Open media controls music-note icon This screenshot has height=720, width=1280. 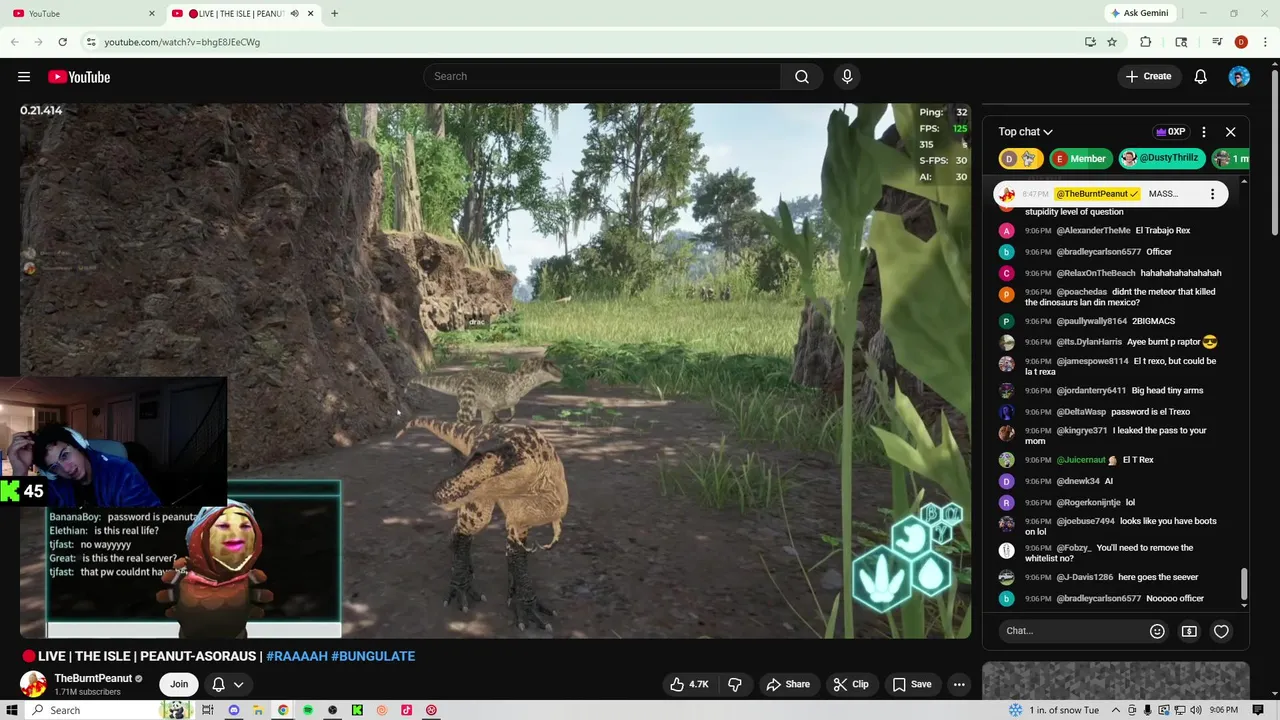[1217, 42]
